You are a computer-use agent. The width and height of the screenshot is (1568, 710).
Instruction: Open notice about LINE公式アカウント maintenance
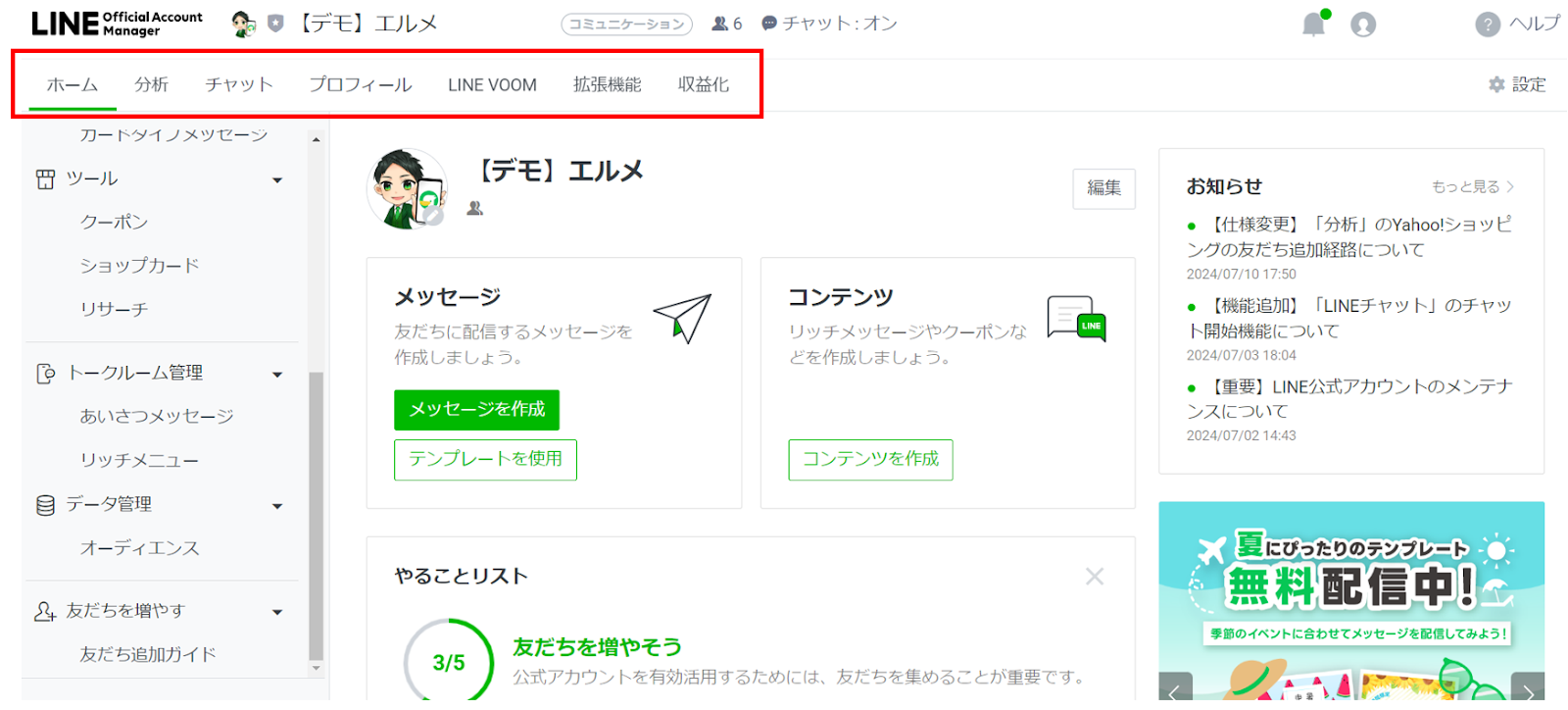coord(1350,399)
